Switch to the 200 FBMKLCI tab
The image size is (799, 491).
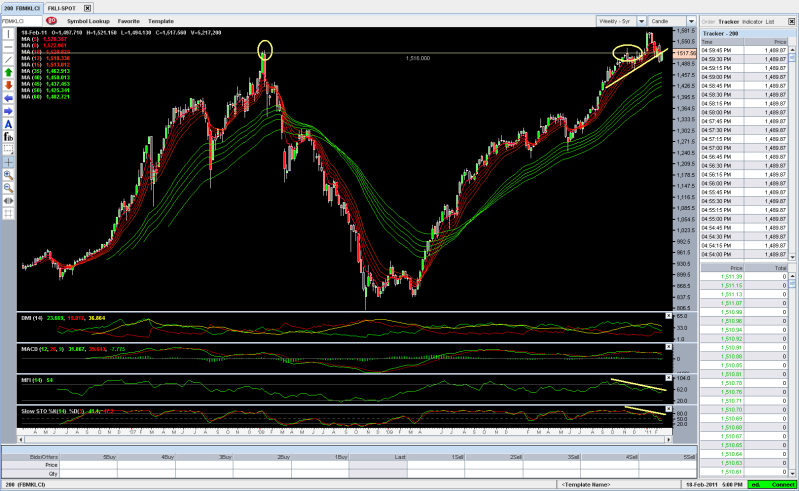pyautogui.click(x=22, y=8)
